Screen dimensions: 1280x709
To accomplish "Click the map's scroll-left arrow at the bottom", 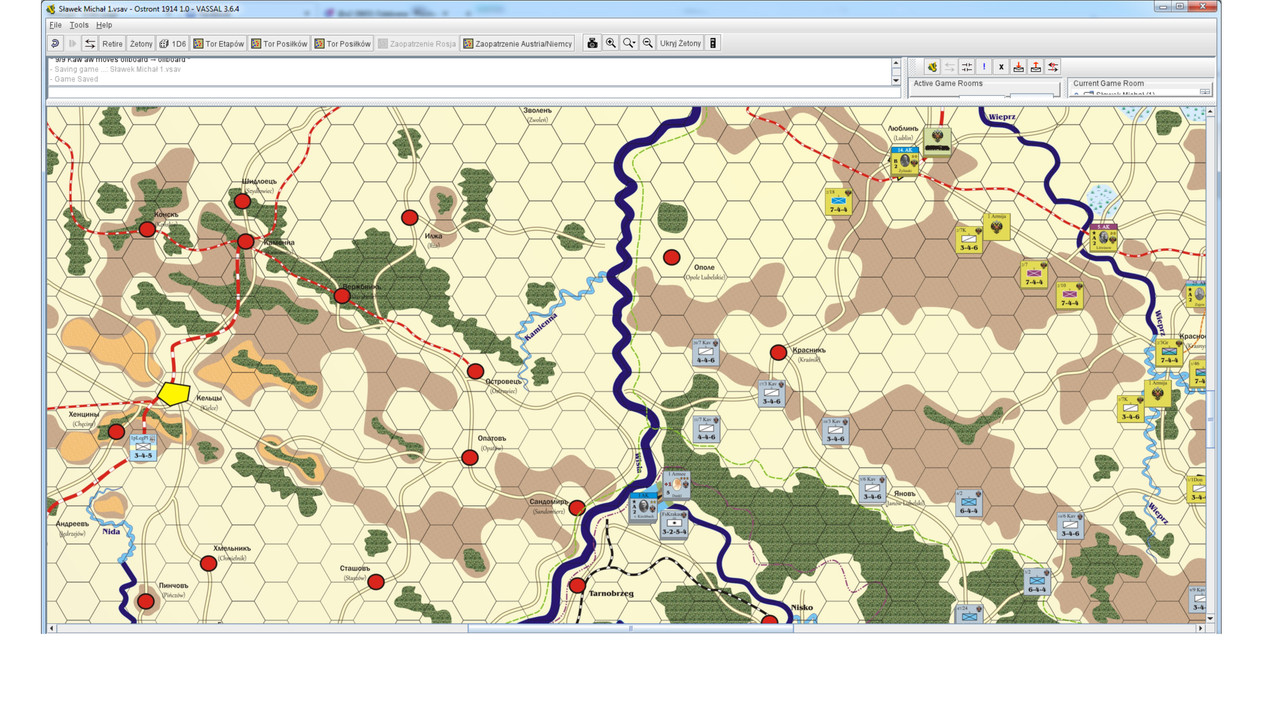I will tap(51, 628).
